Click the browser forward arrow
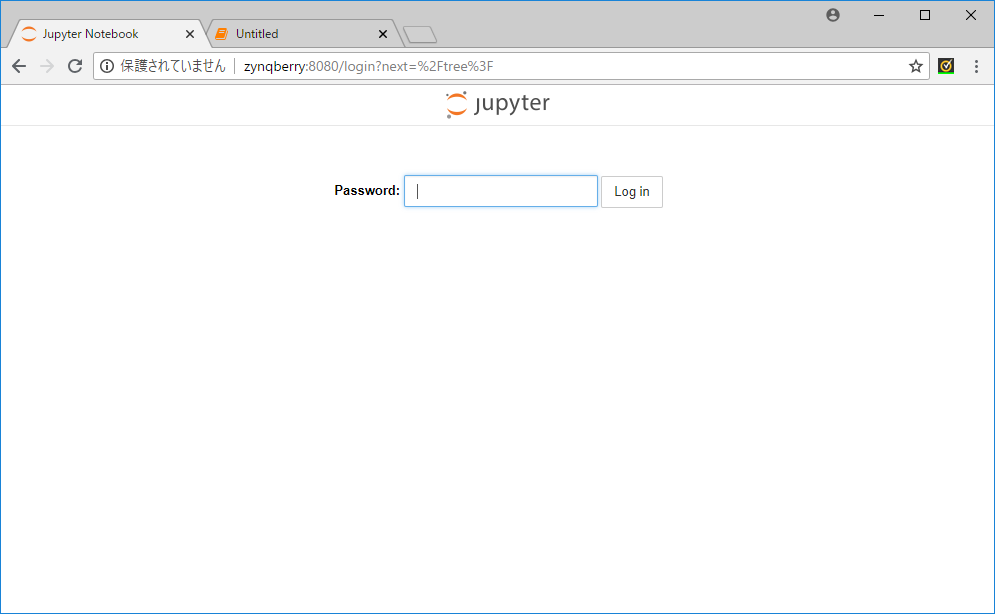The height and width of the screenshot is (614, 995). point(47,66)
